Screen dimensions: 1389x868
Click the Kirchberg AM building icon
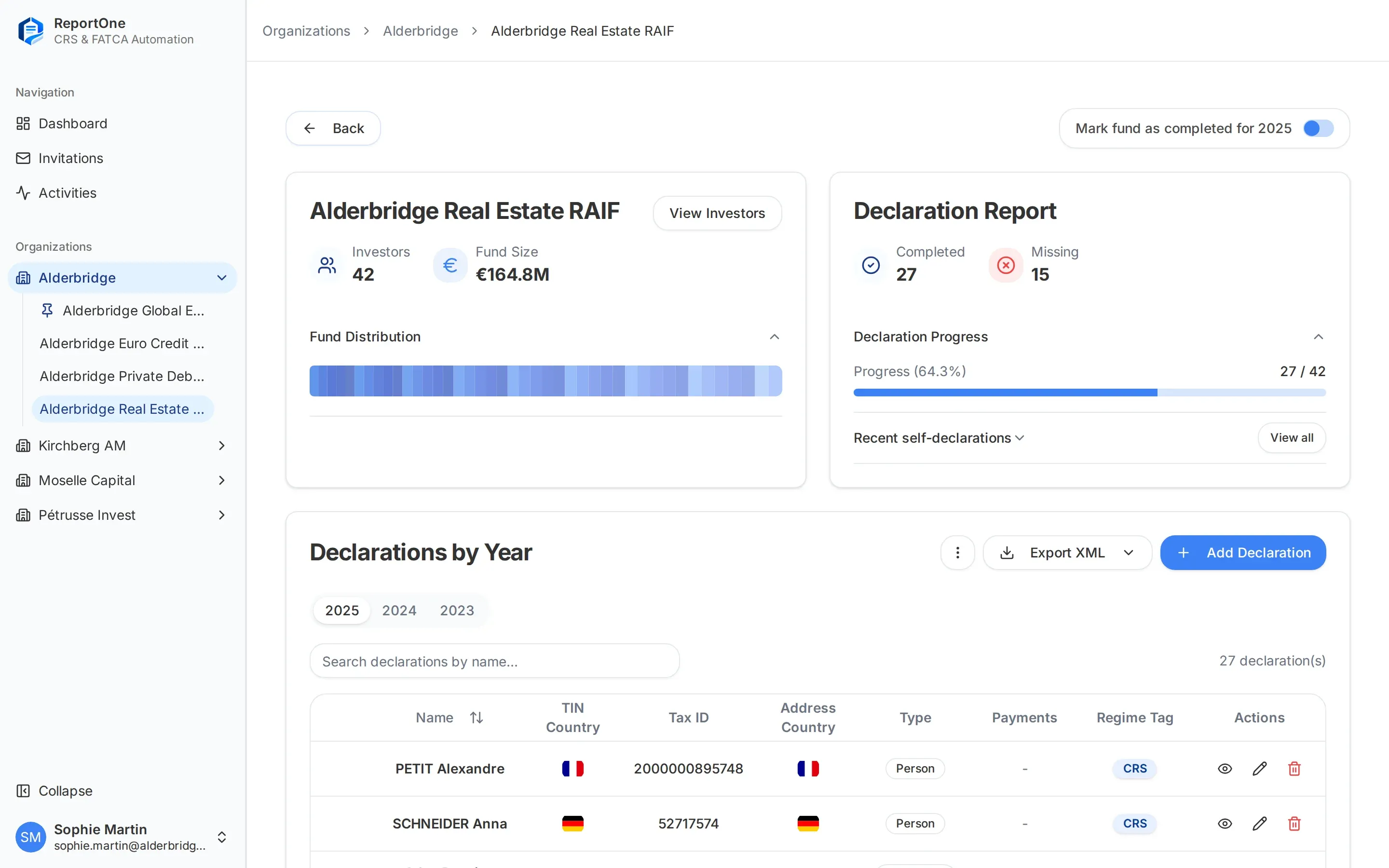23,446
